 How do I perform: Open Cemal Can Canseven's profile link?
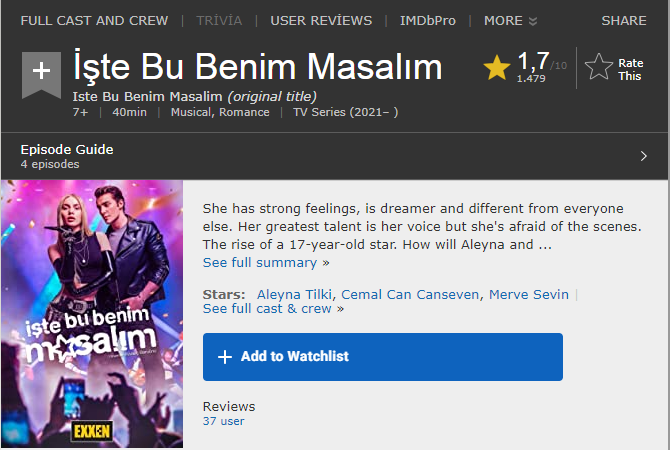tap(411, 294)
